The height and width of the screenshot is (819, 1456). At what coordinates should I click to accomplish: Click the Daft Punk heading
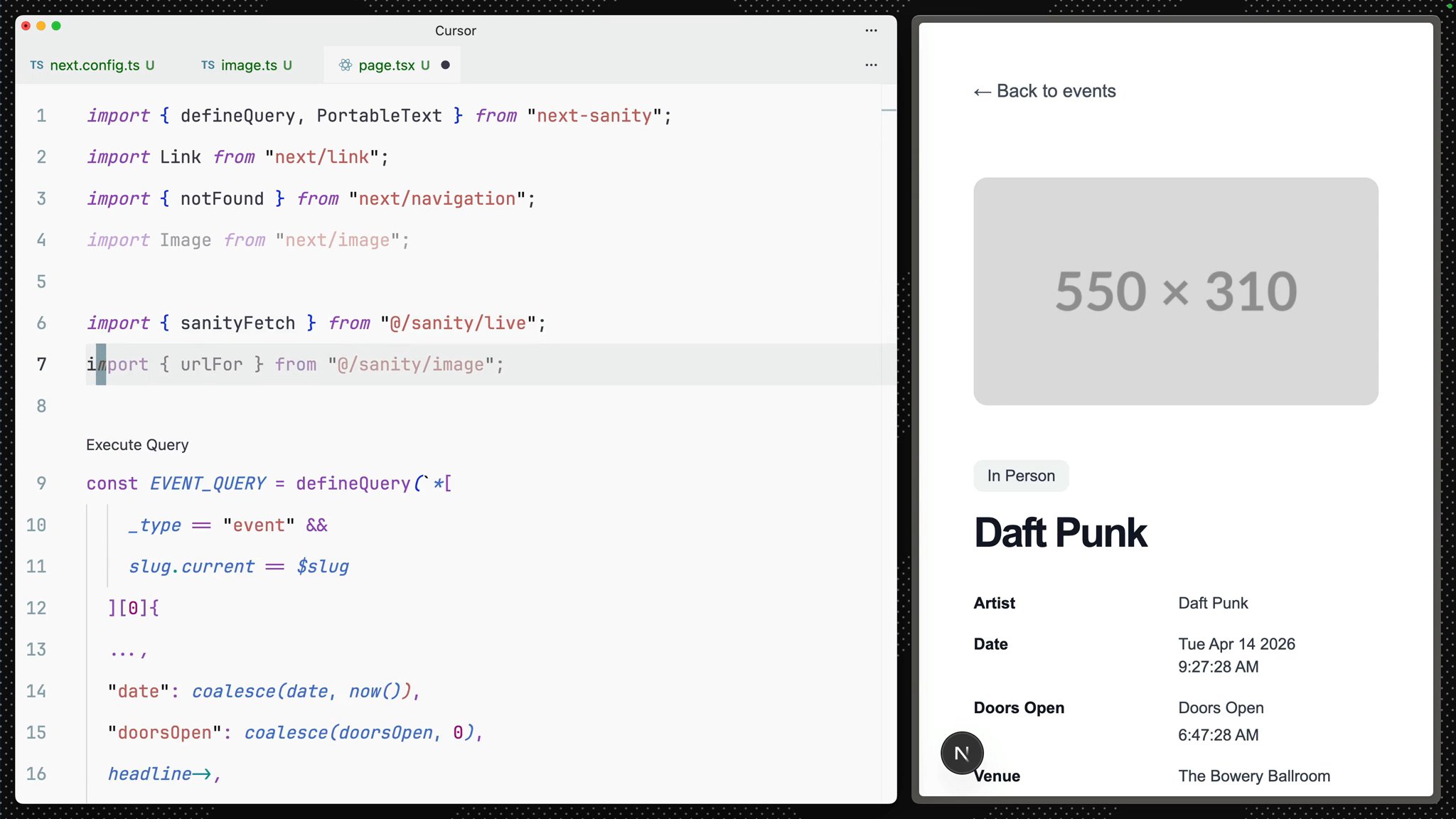(1060, 532)
